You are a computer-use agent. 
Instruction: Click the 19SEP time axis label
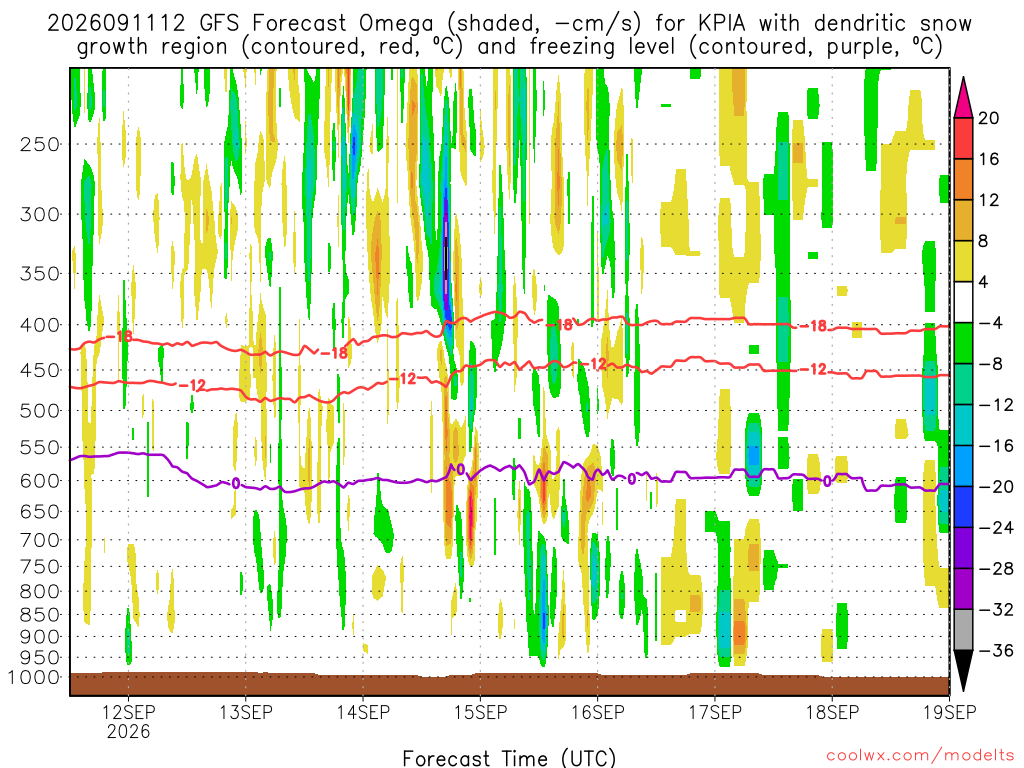coord(949,712)
